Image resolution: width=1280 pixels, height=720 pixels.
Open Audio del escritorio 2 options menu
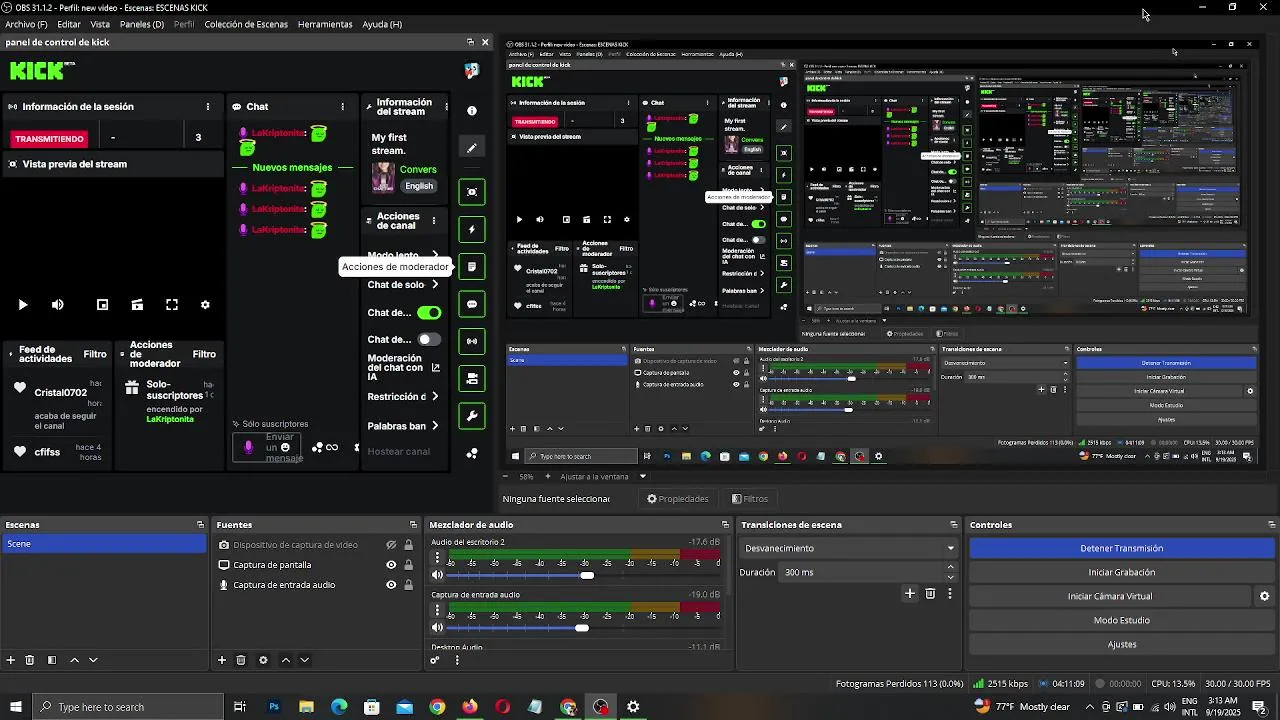437,558
